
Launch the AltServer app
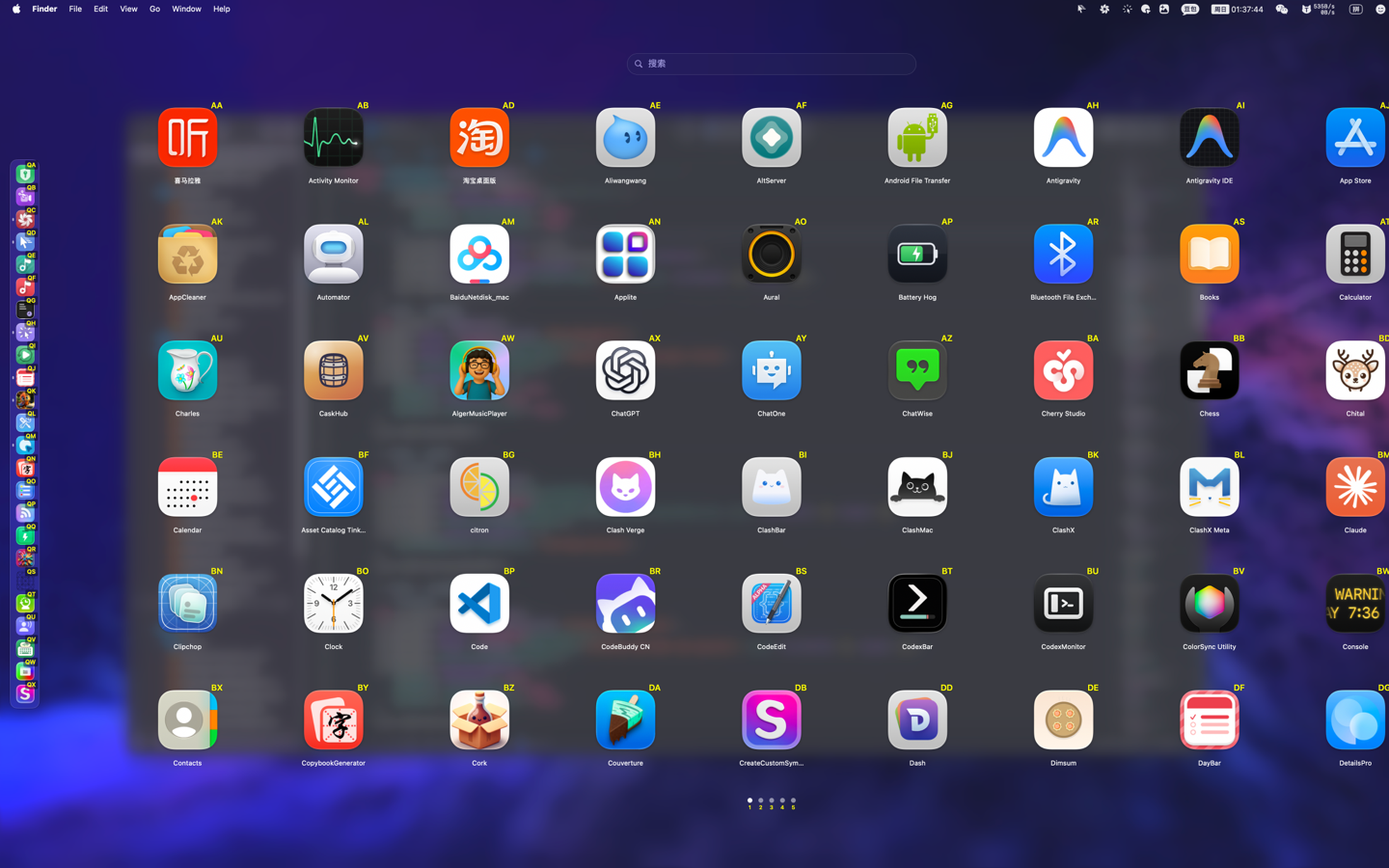pos(771,138)
